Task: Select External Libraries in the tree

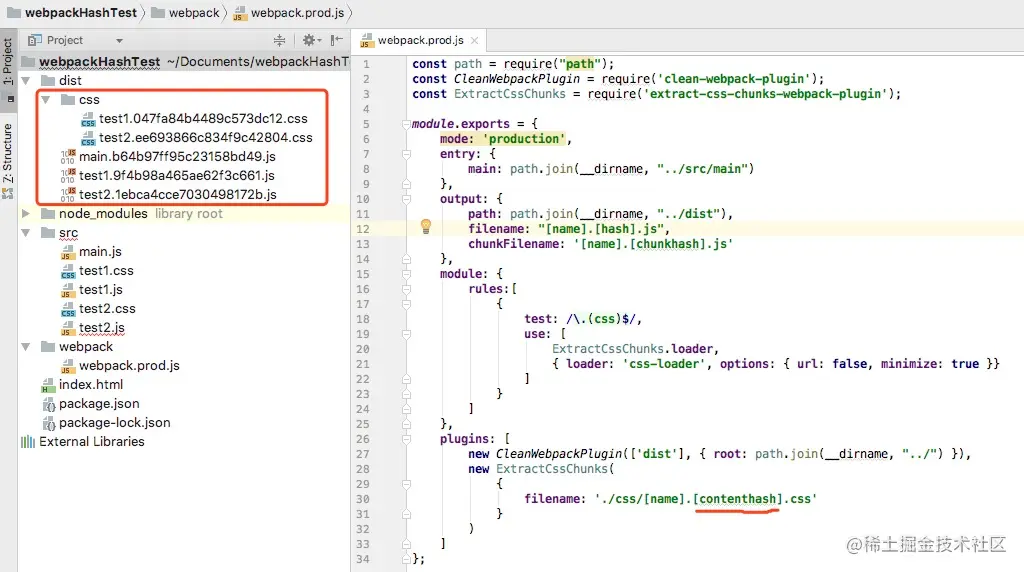Action: 91,442
